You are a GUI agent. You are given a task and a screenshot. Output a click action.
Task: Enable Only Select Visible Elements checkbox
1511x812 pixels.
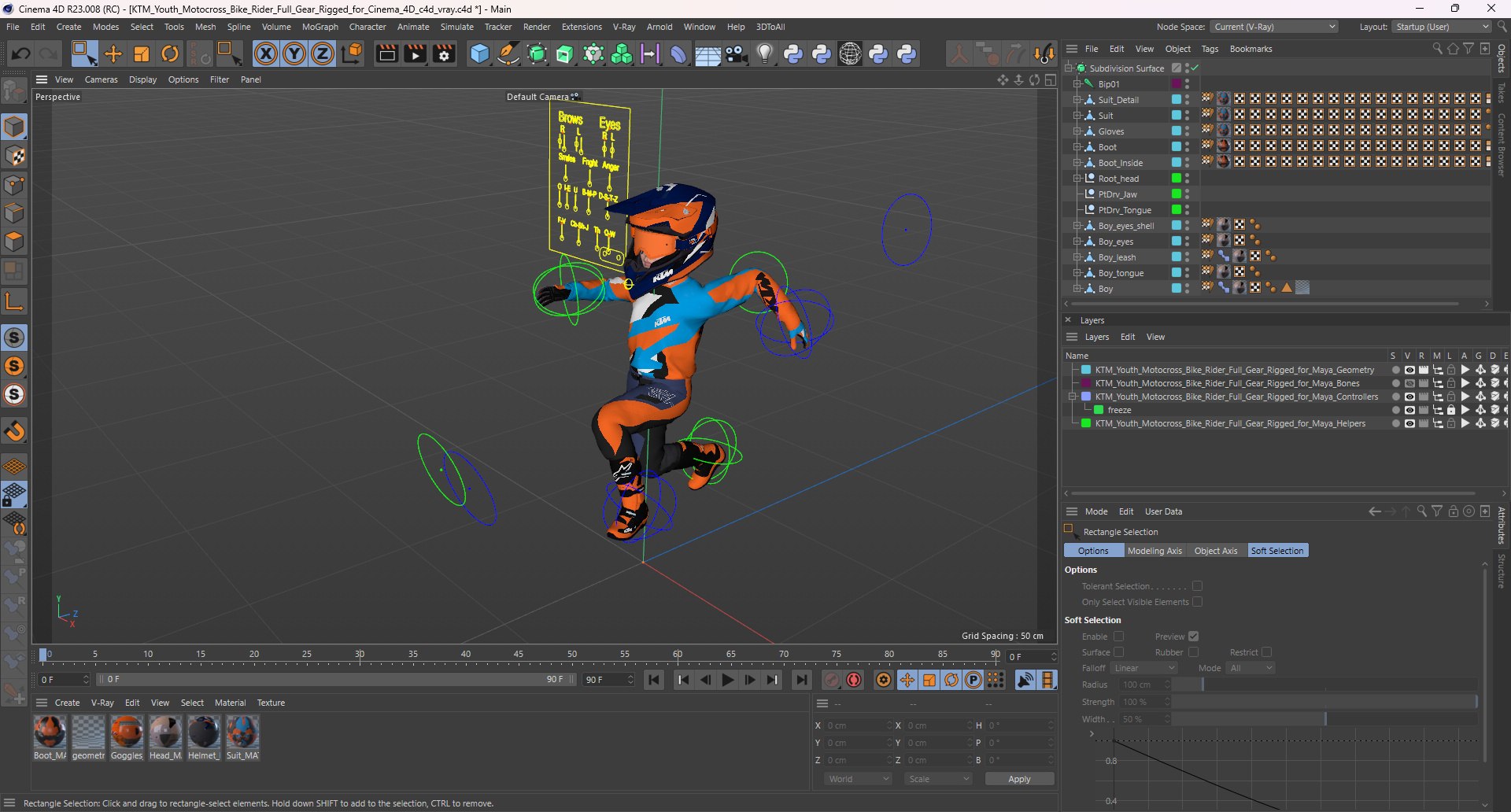click(1197, 602)
